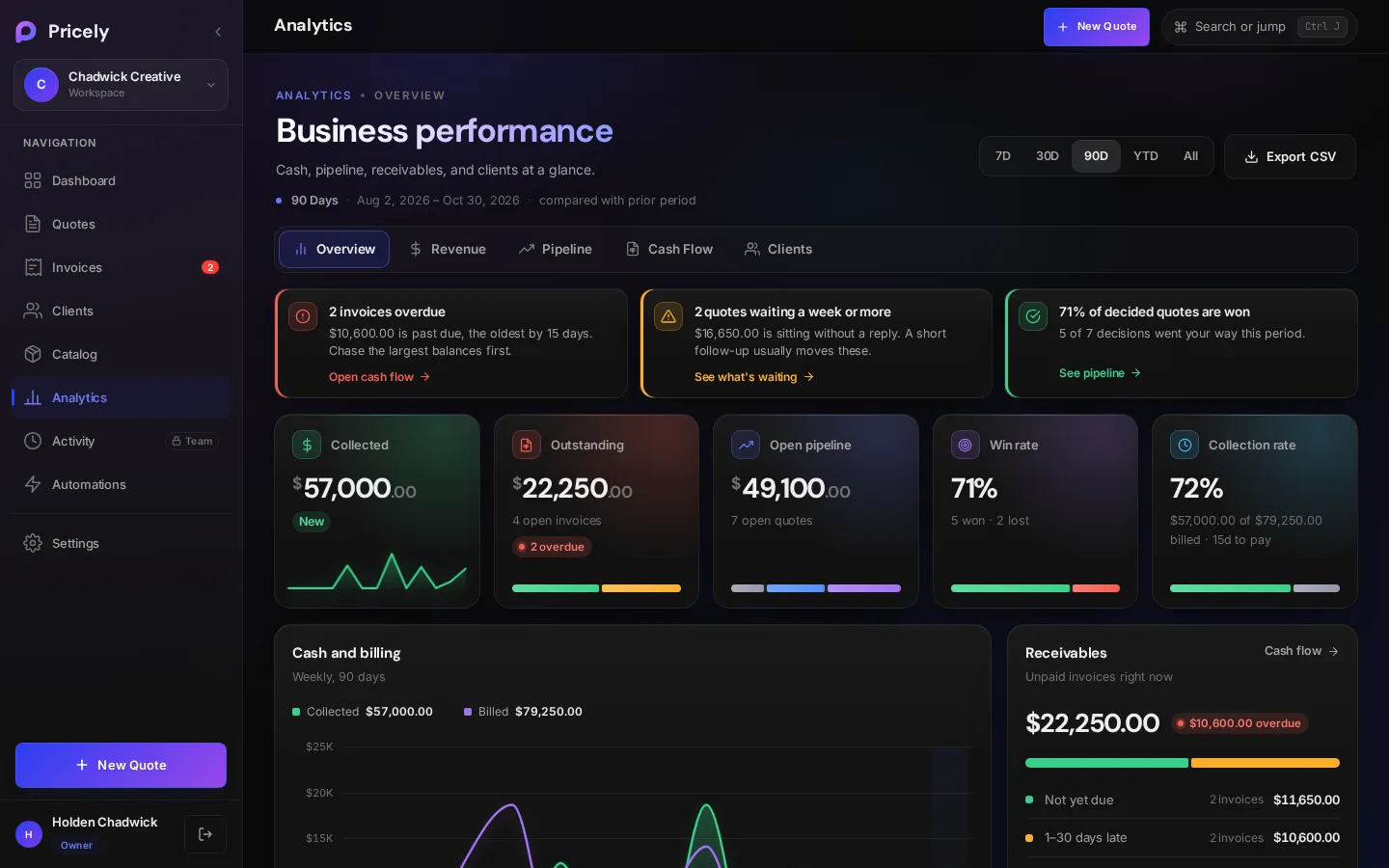The height and width of the screenshot is (868, 1389).
Task: Focus the Search or jump field
Action: (1259, 27)
